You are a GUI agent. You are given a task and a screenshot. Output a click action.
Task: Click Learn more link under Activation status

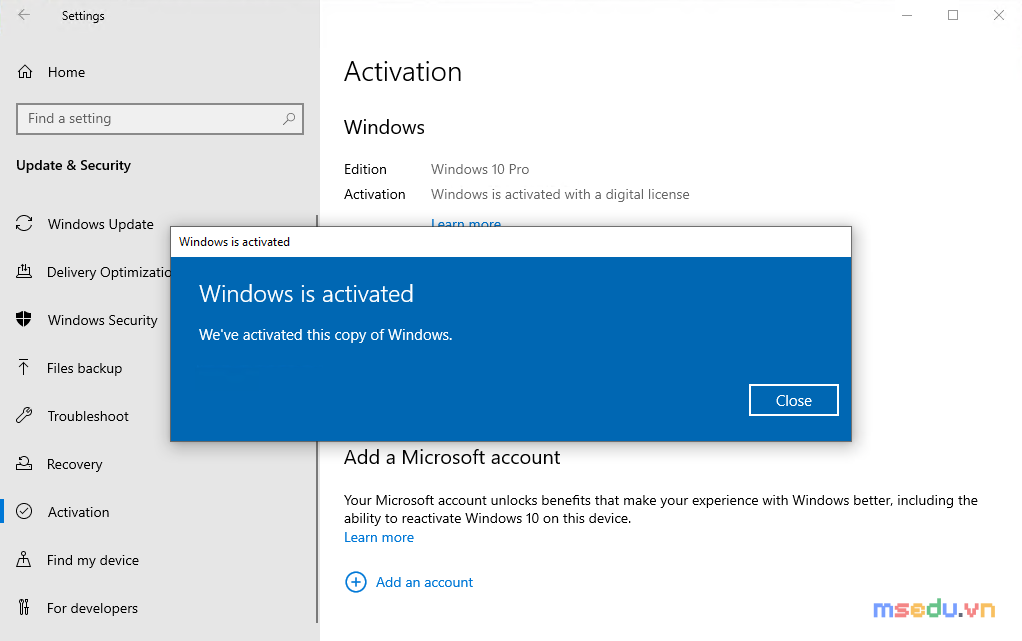(x=465, y=222)
